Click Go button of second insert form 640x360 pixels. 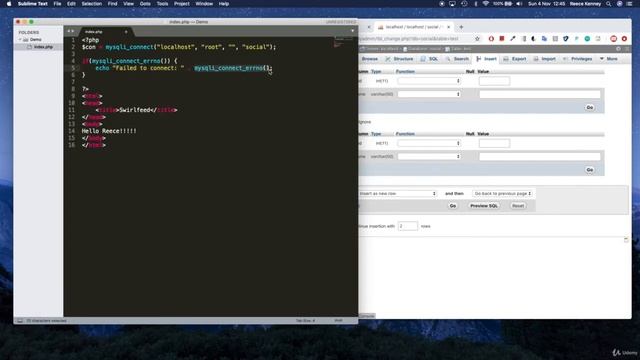(x=590, y=170)
